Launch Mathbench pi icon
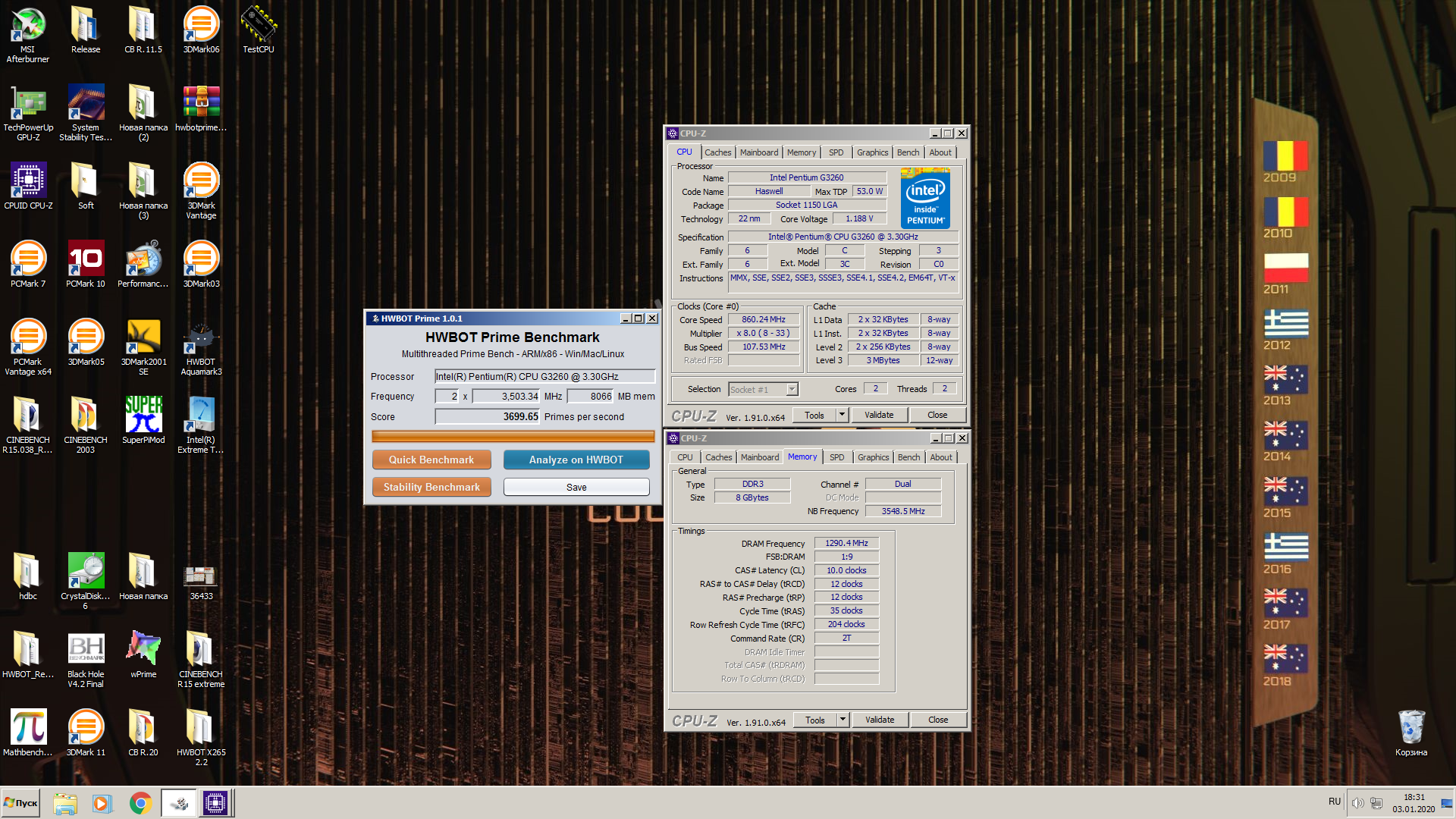 [28, 733]
